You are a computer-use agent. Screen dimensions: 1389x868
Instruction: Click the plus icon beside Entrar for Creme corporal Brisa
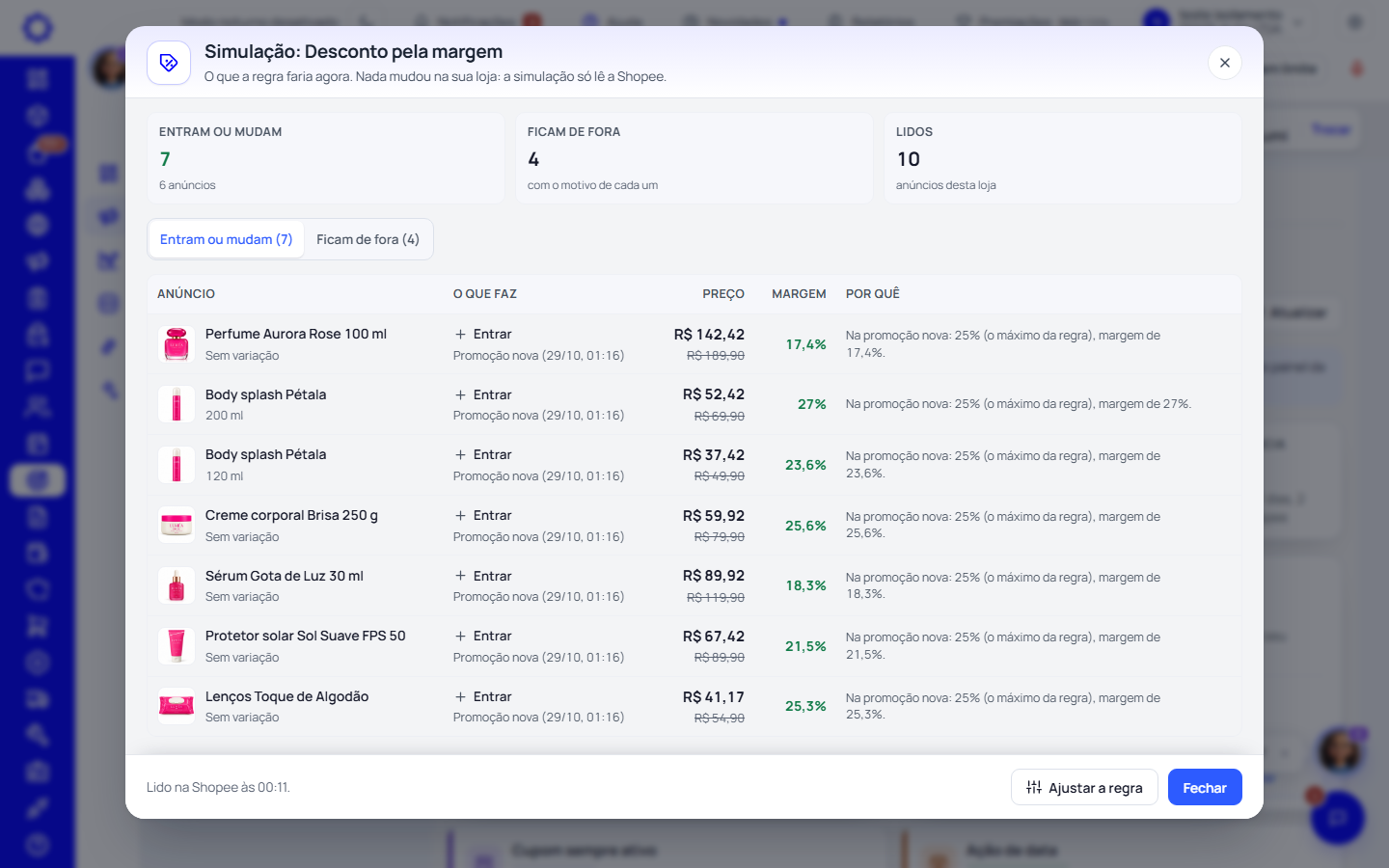click(x=461, y=515)
